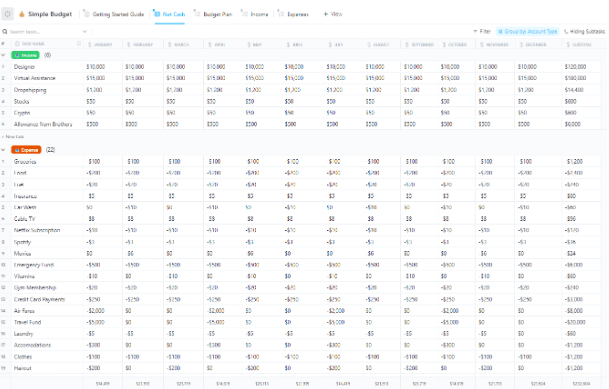Open the Air Fares task
This screenshot has width=609, height=389.
[24, 311]
